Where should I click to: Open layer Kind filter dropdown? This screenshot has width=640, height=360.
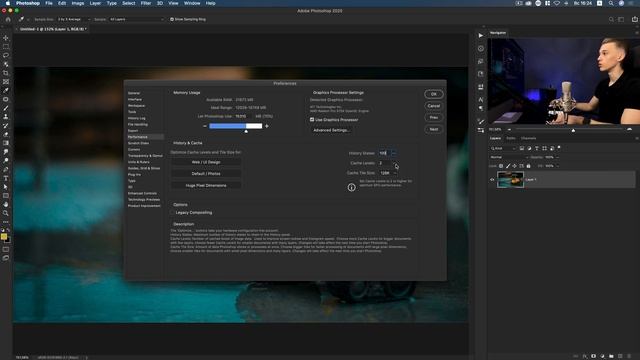pos(503,148)
